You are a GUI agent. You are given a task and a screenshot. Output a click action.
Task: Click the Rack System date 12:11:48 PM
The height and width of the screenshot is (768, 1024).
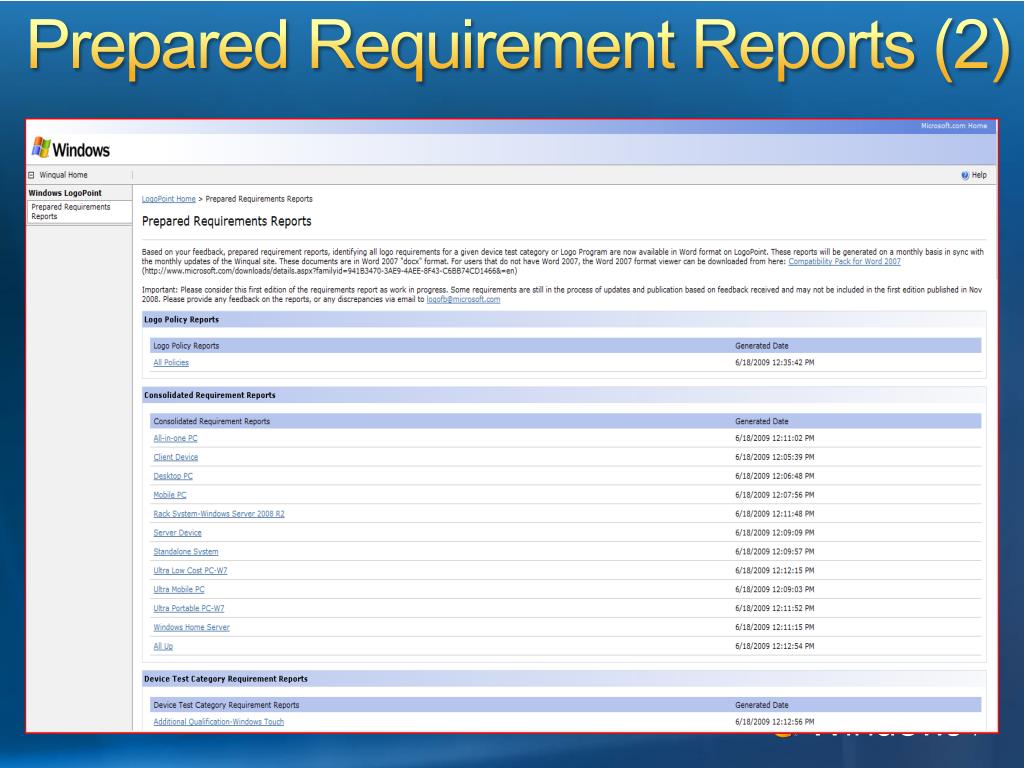coord(775,514)
